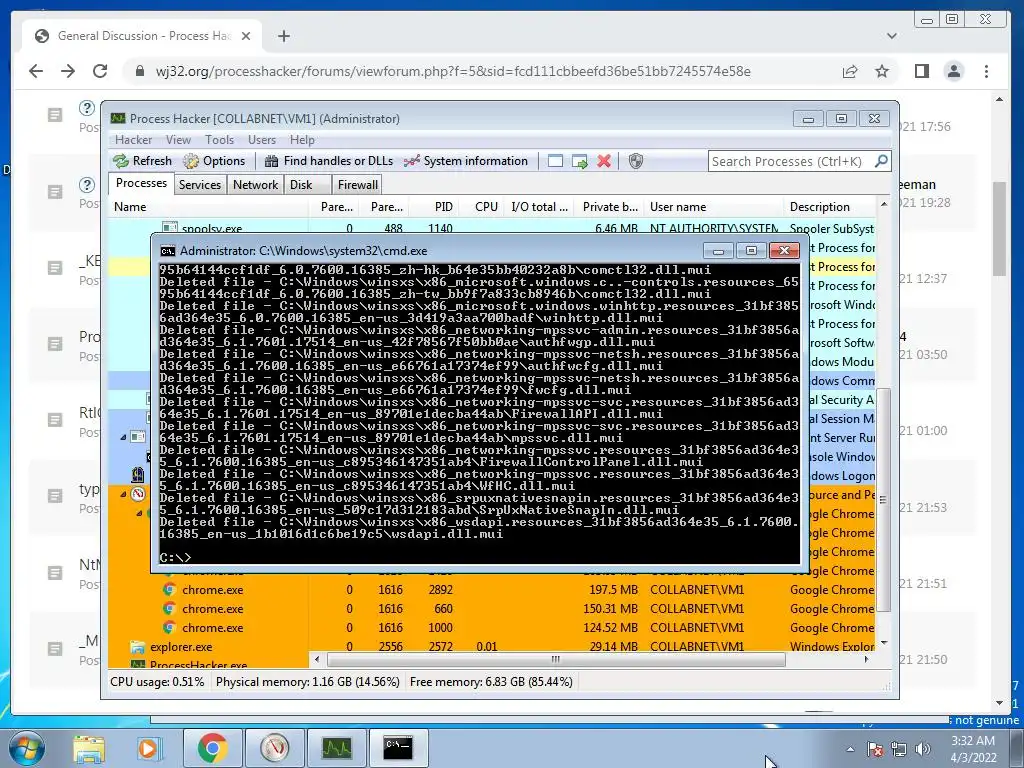Image resolution: width=1024 pixels, height=768 pixels.
Task: Click the Process Hacker horizontal scrollbar thumb
Action: coord(556,660)
